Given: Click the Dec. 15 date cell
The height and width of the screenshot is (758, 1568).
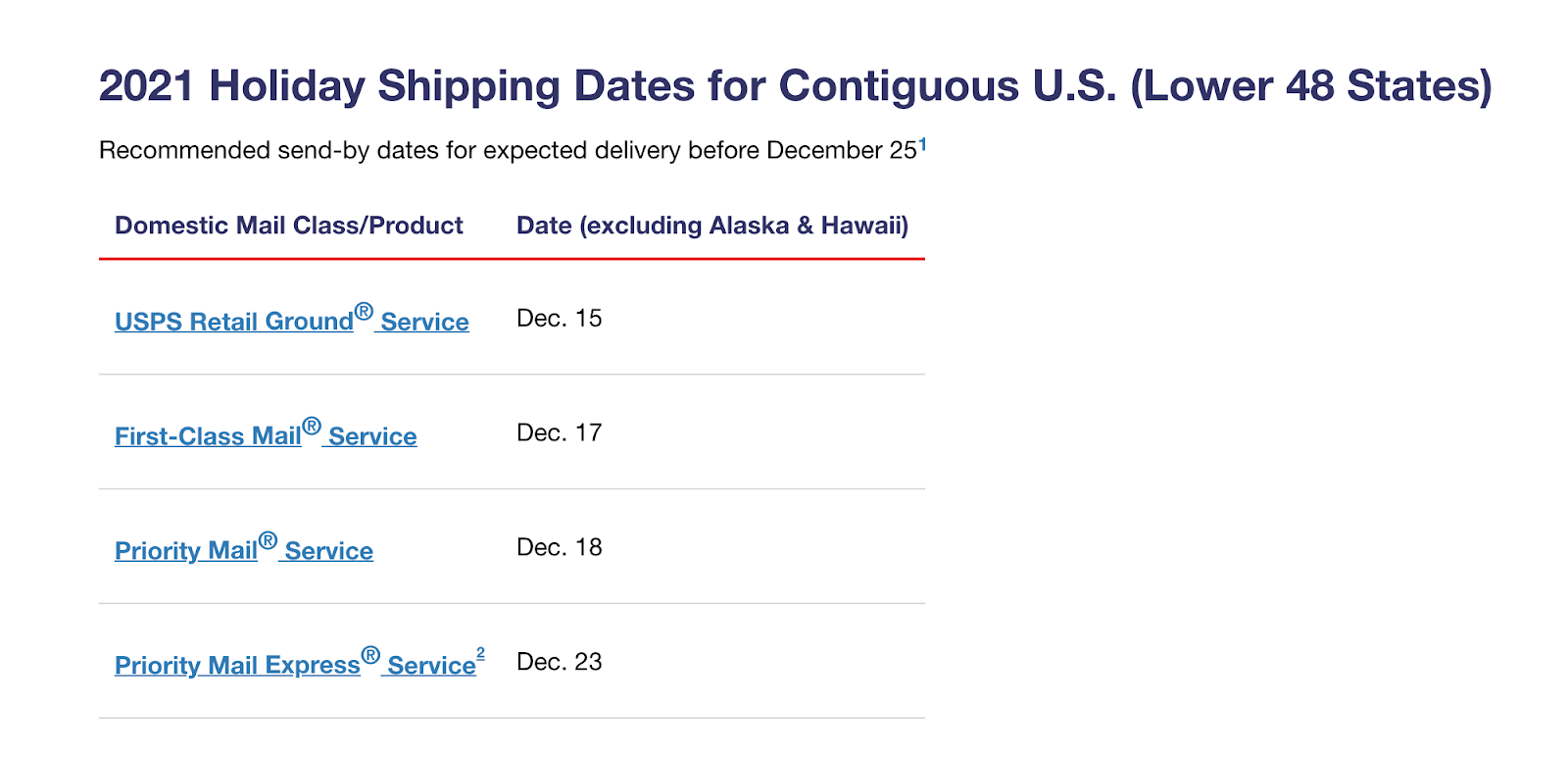Looking at the screenshot, I should (x=560, y=319).
